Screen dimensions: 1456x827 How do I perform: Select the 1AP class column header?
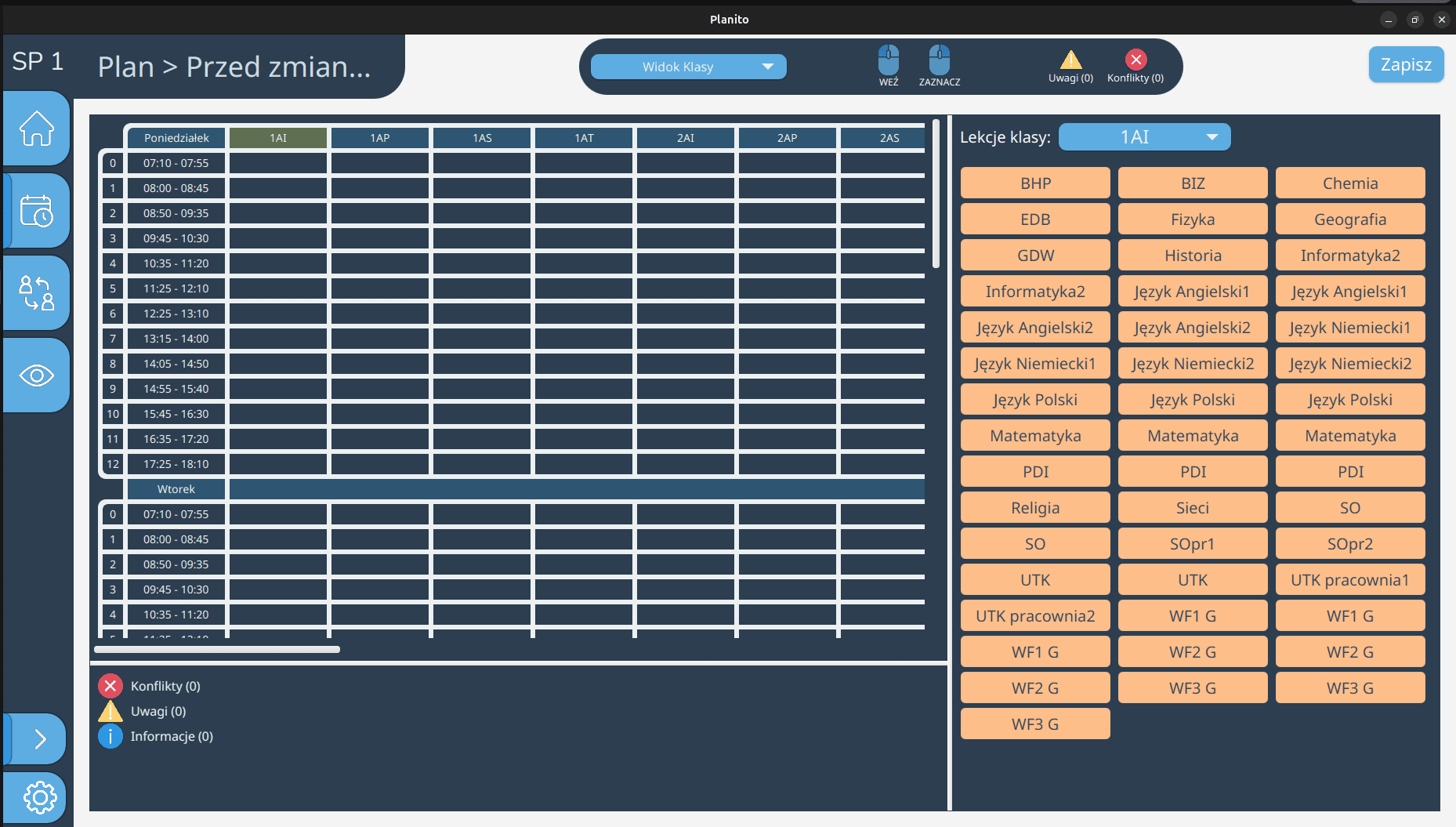(380, 138)
